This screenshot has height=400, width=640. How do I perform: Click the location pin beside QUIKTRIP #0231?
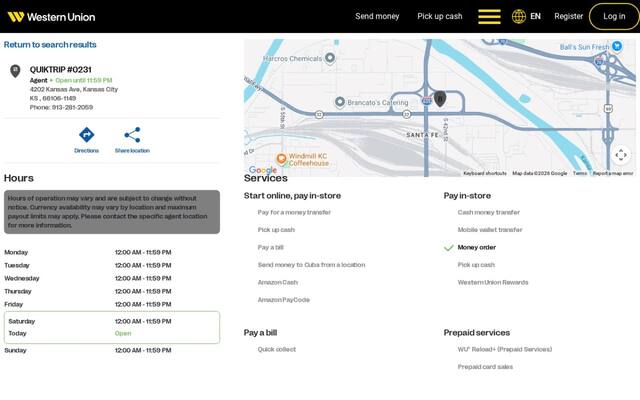point(15,71)
